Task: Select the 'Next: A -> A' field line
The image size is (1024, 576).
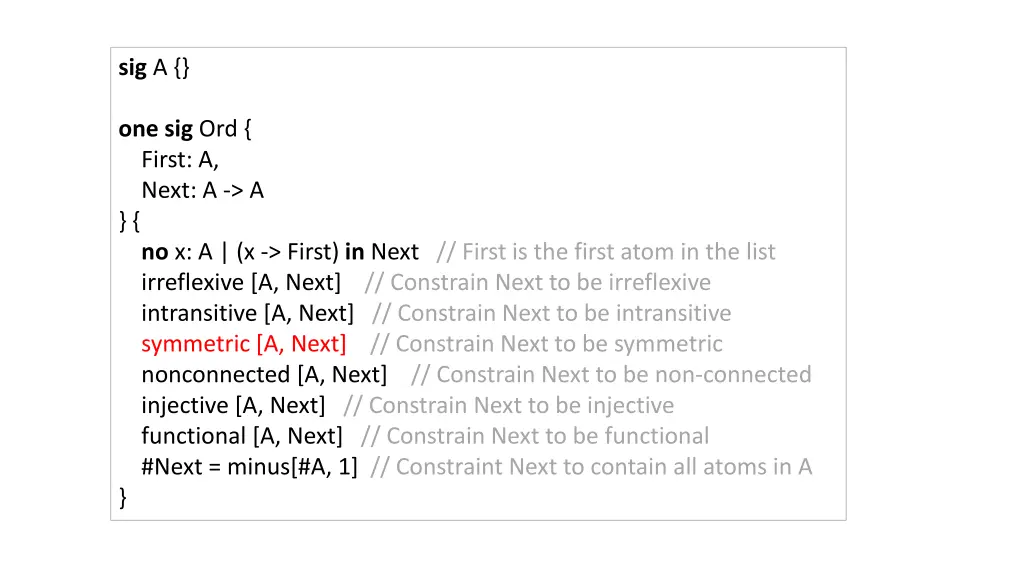Action: [202, 190]
